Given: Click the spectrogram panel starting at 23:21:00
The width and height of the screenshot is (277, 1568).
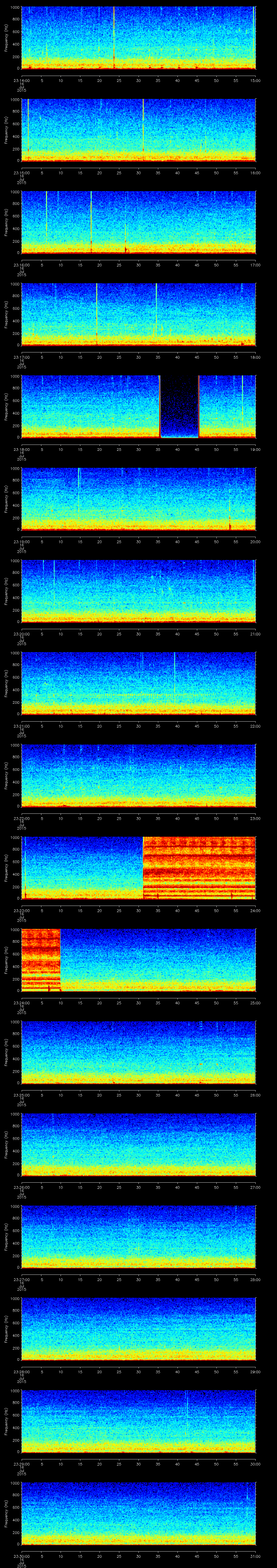Looking at the screenshot, I should click(139, 683).
